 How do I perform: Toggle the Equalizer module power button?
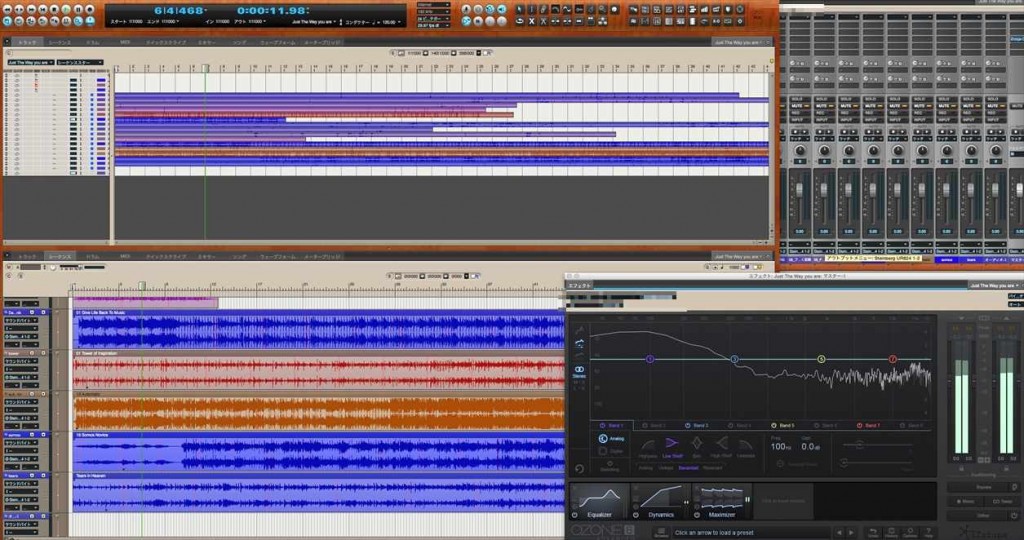[x=575, y=515]
